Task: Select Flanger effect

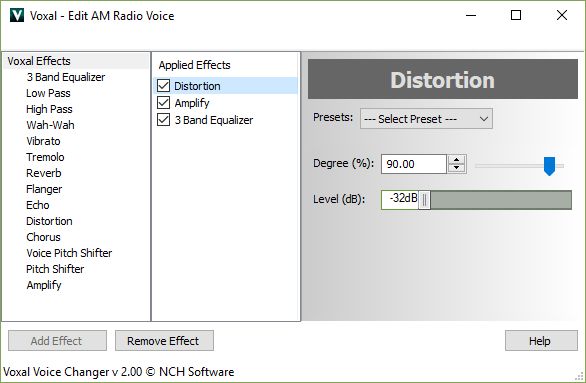Action: 44,189
